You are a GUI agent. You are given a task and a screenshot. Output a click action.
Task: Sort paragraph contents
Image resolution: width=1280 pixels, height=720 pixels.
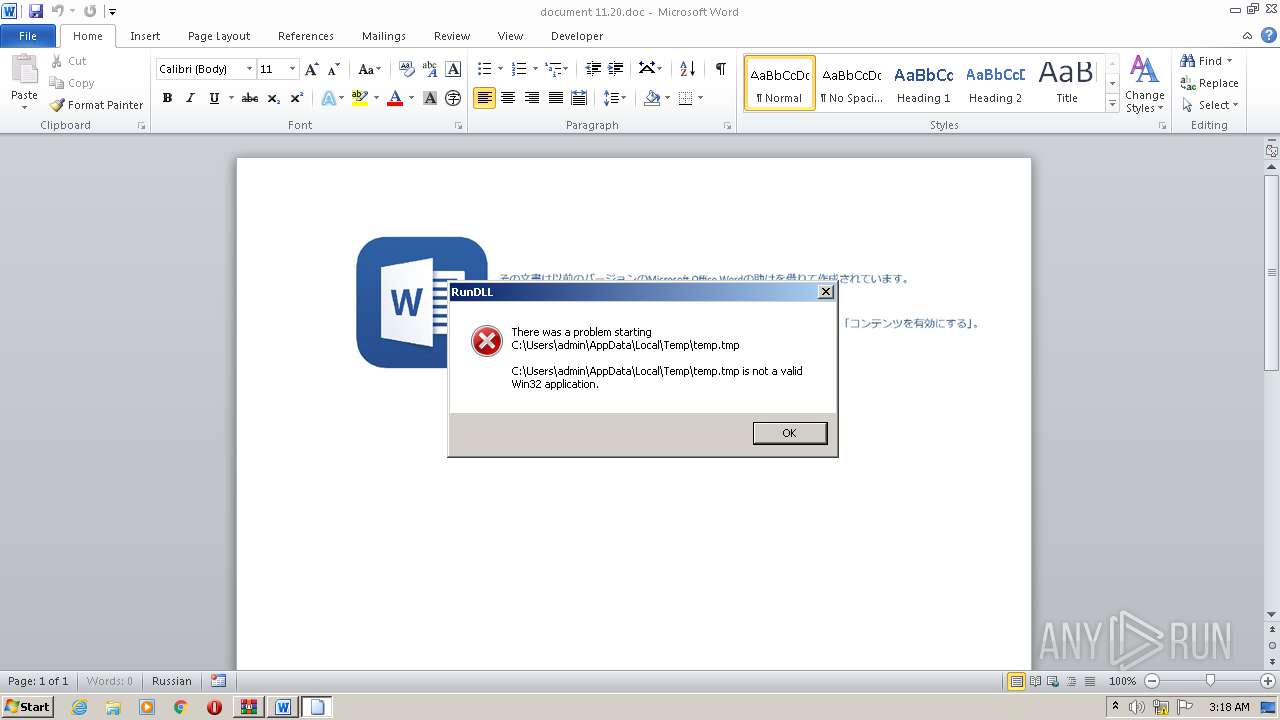687,69
